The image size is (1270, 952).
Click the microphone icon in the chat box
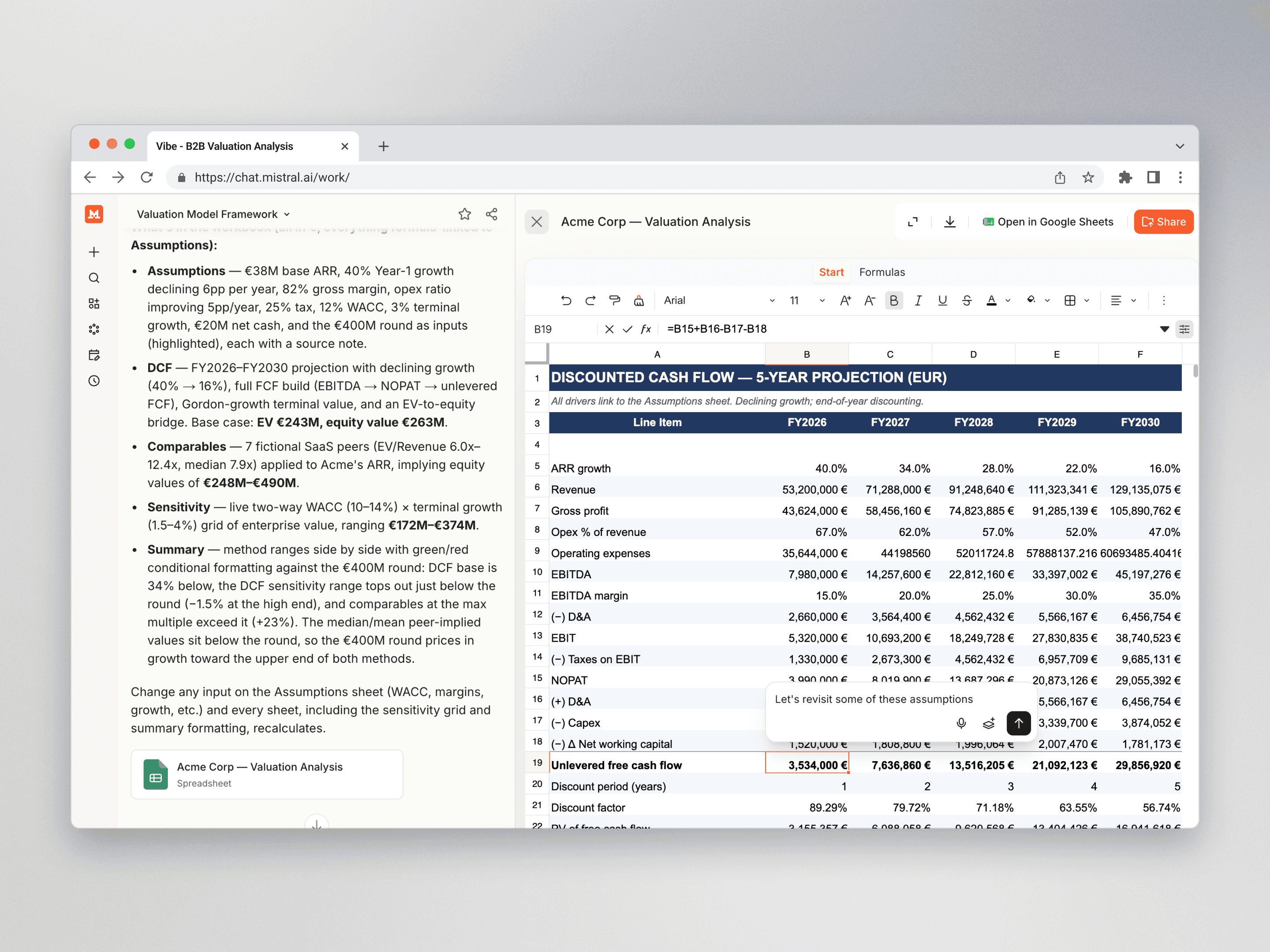[x=961, y=723]
